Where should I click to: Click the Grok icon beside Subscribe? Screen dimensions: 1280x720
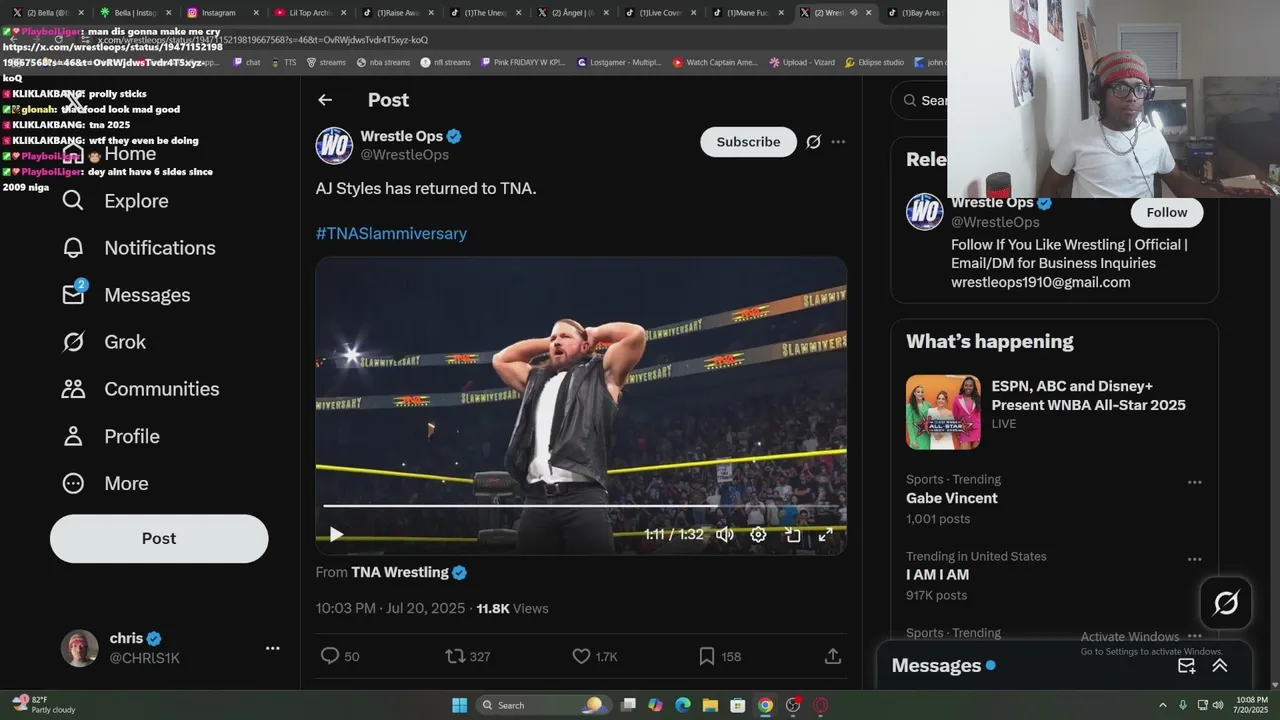(x=813, y=142)
